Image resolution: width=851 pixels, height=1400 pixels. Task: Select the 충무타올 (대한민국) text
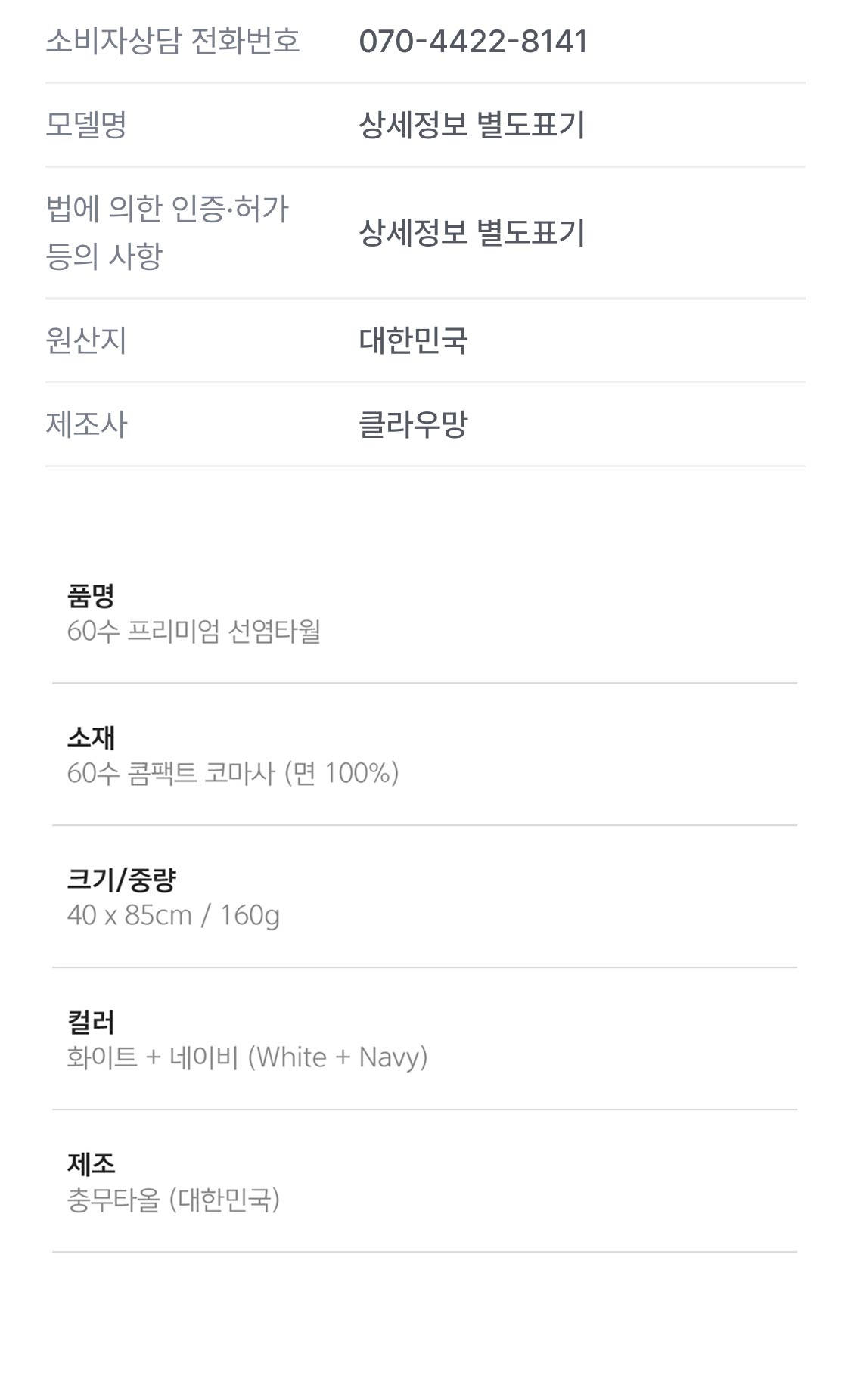pyautogui.click(x=173, y=1200)
